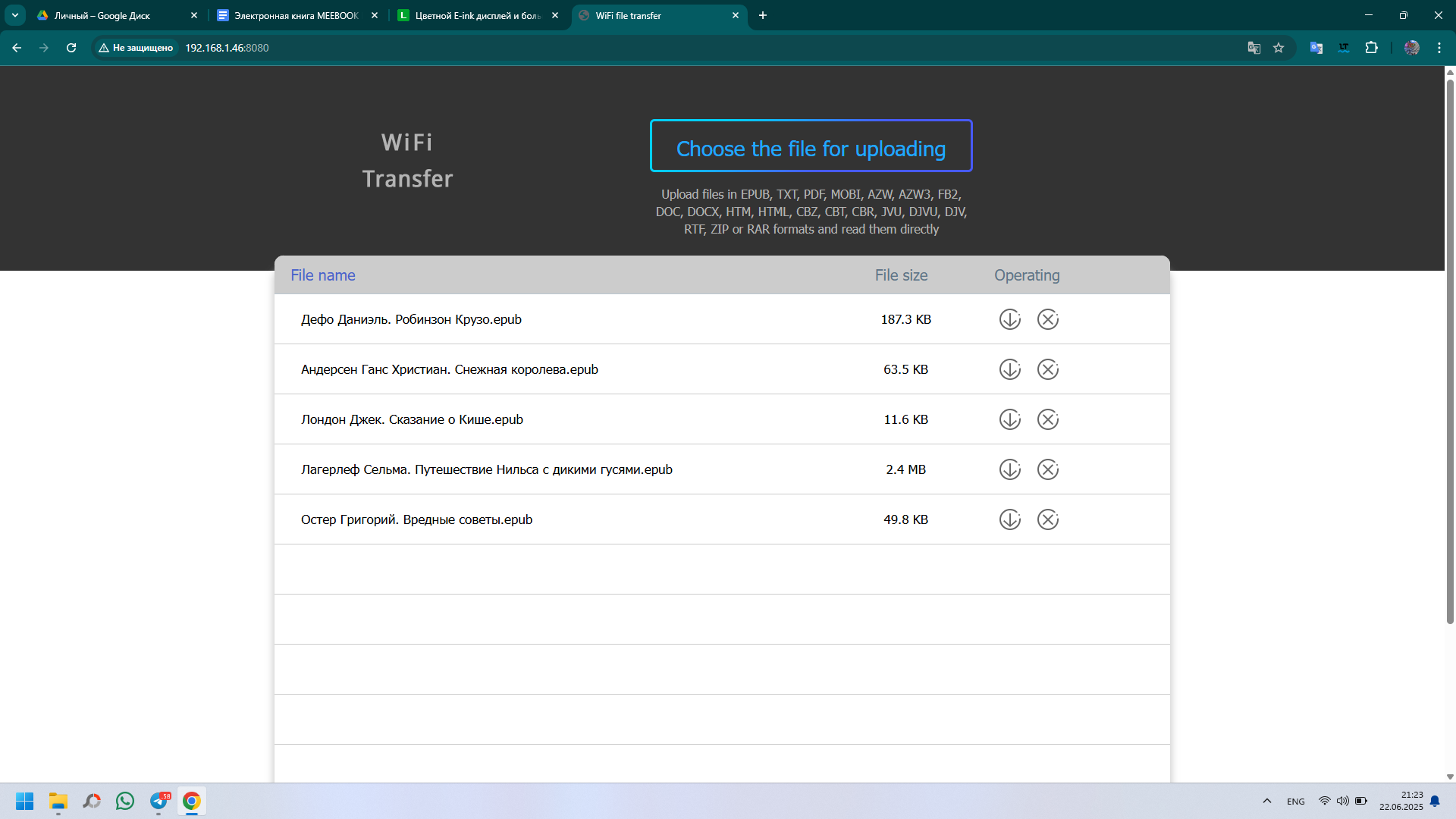This screenshot has width=1456, height=819.
Task: Click Choose the file for uploading
Action: click(x=811, y=146)
